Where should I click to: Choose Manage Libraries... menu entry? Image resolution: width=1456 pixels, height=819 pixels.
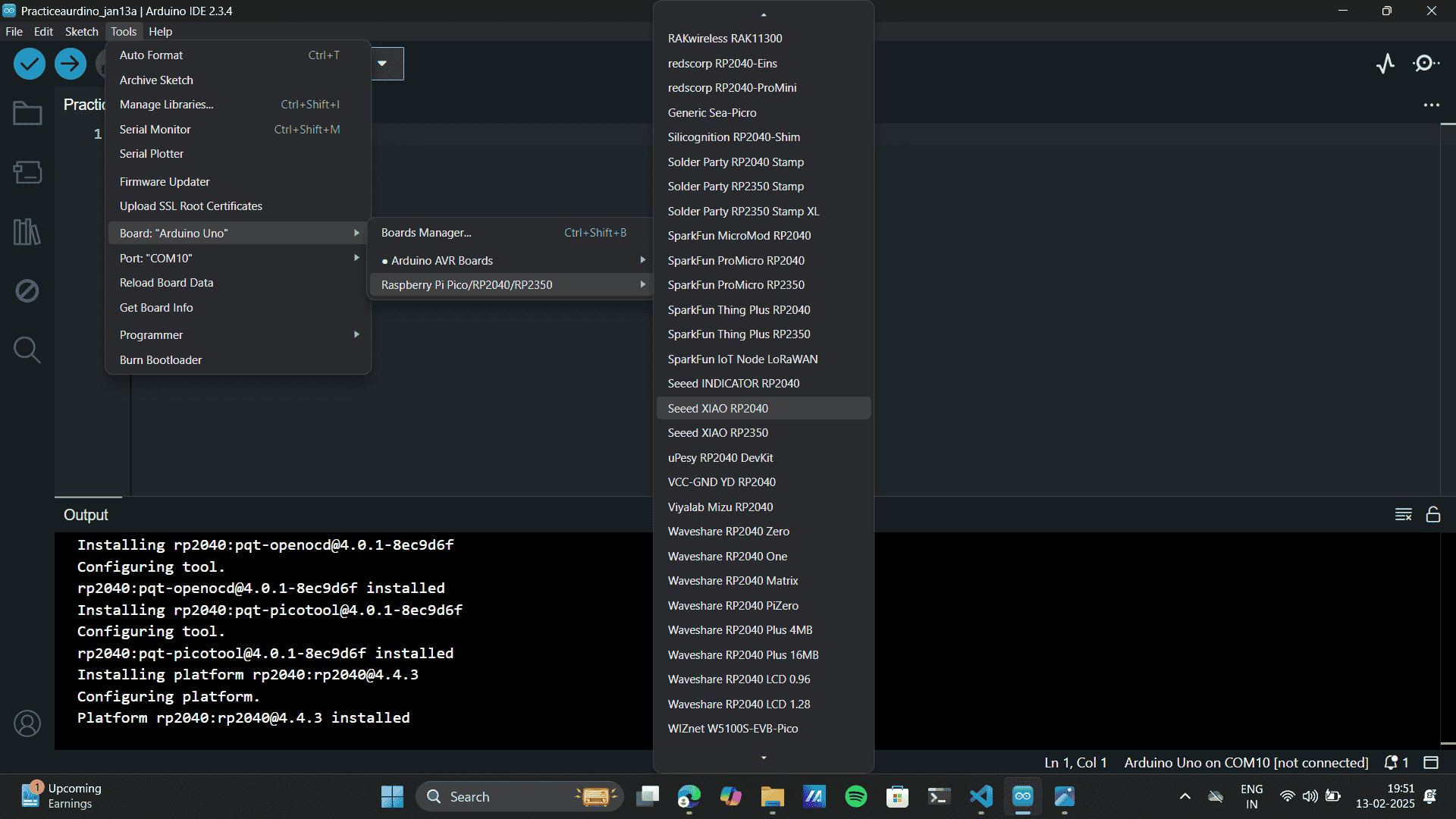(238, 105)
